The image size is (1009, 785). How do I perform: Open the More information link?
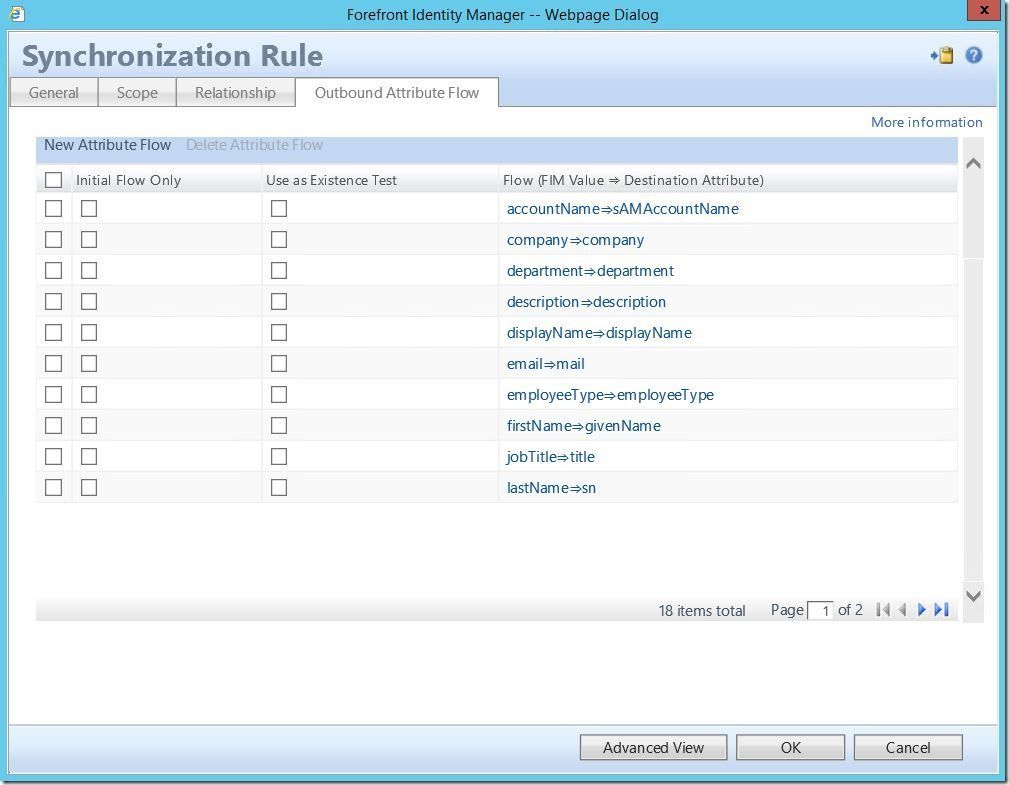[927, 122]
